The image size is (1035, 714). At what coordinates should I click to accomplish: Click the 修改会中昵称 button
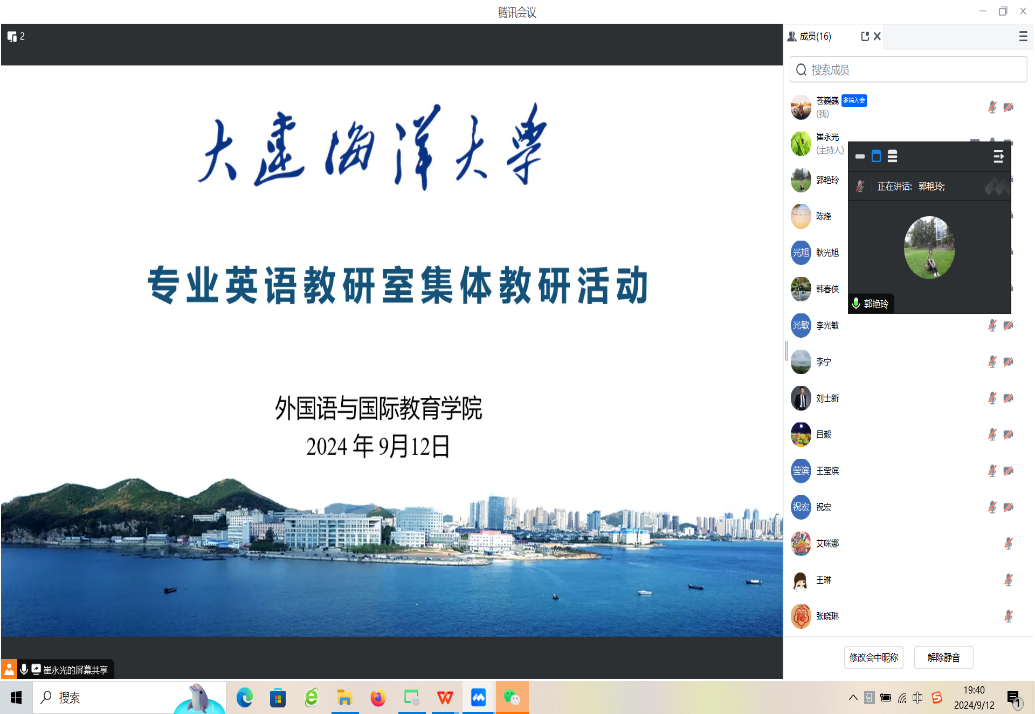pos(874,657)
